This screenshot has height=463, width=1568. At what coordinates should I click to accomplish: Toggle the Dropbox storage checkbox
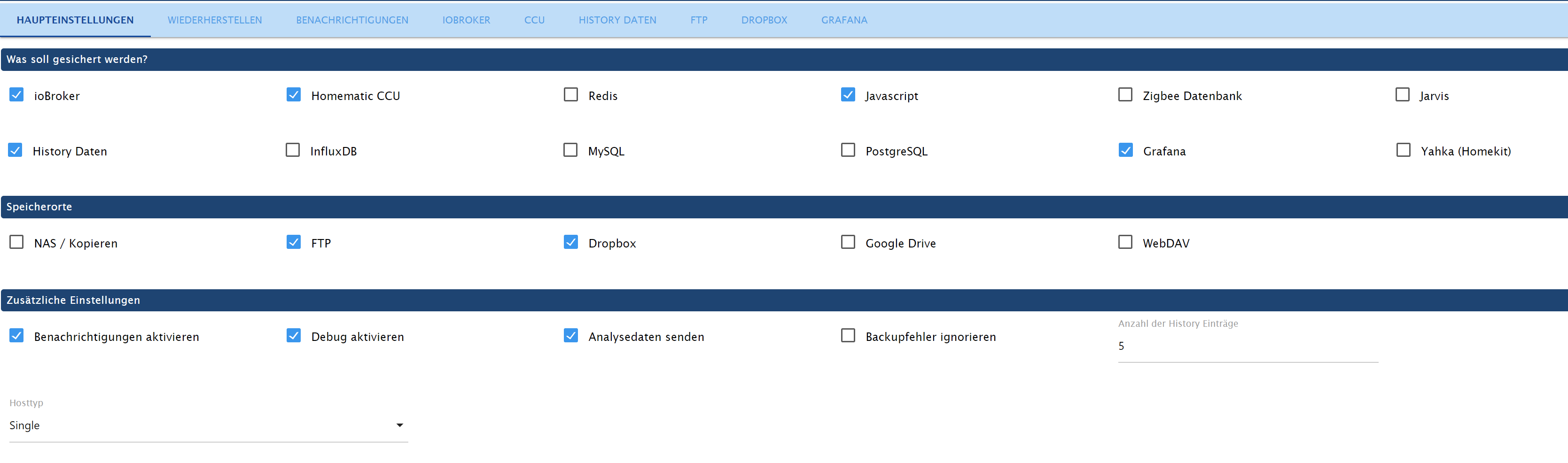tap(571, 242)
